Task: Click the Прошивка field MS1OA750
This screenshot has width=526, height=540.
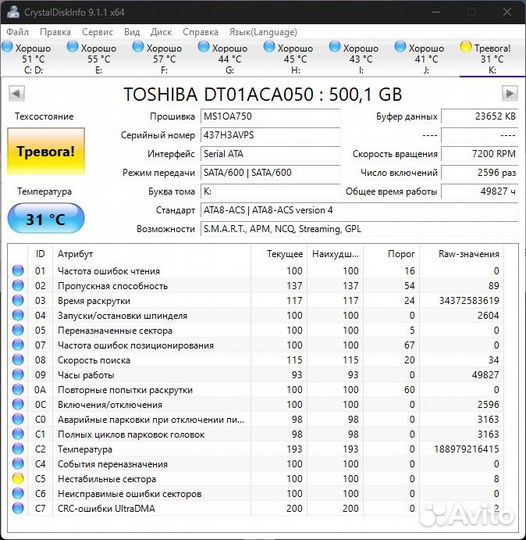Action: [x=270, y=116]
